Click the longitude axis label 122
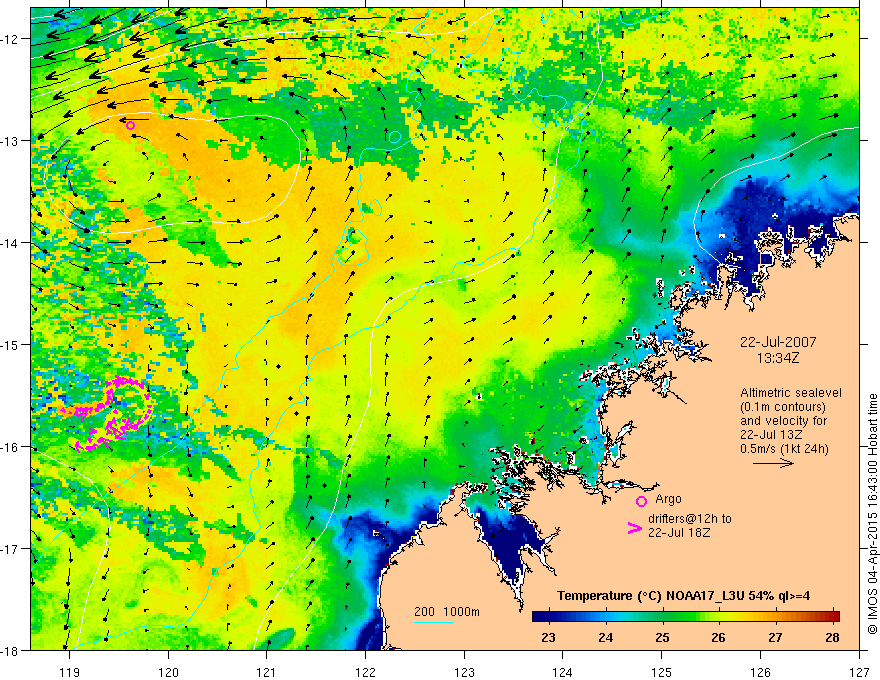 point(365,672)
